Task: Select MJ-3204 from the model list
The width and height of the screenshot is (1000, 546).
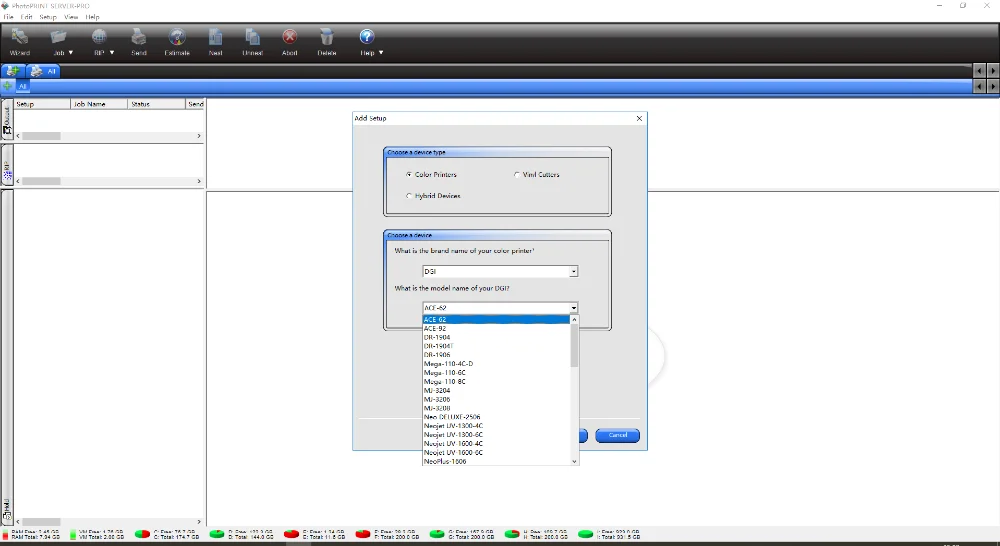Action: click(x=496, y=390)
